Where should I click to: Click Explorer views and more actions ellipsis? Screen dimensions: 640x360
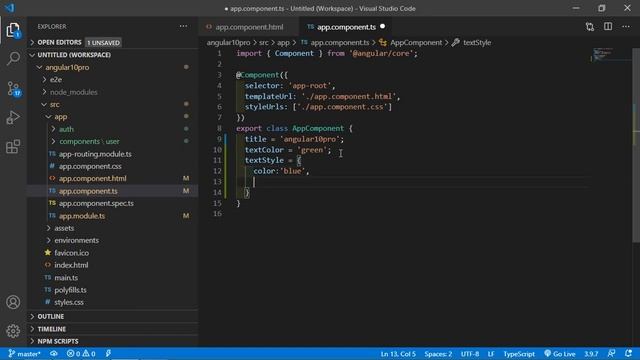coord(183,27)
